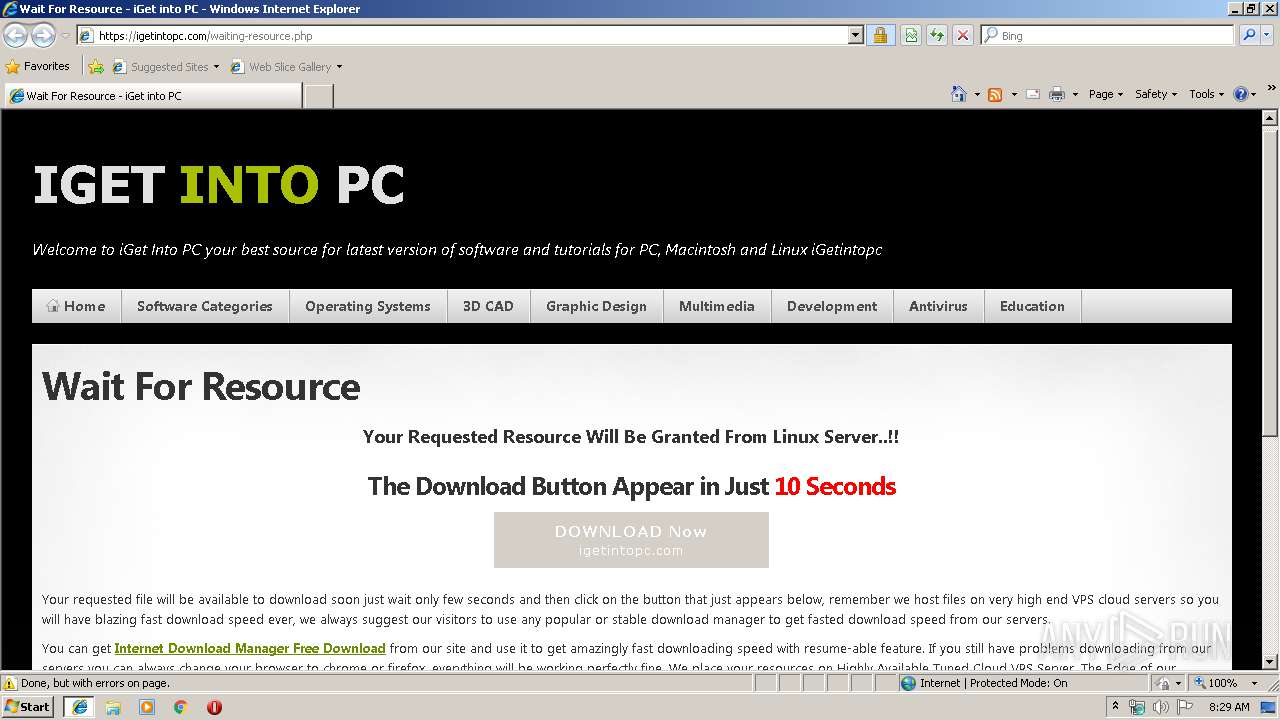1280x720 pixels.
Task: Expand feeds dropdown arrow
Action: point(1013,94)
